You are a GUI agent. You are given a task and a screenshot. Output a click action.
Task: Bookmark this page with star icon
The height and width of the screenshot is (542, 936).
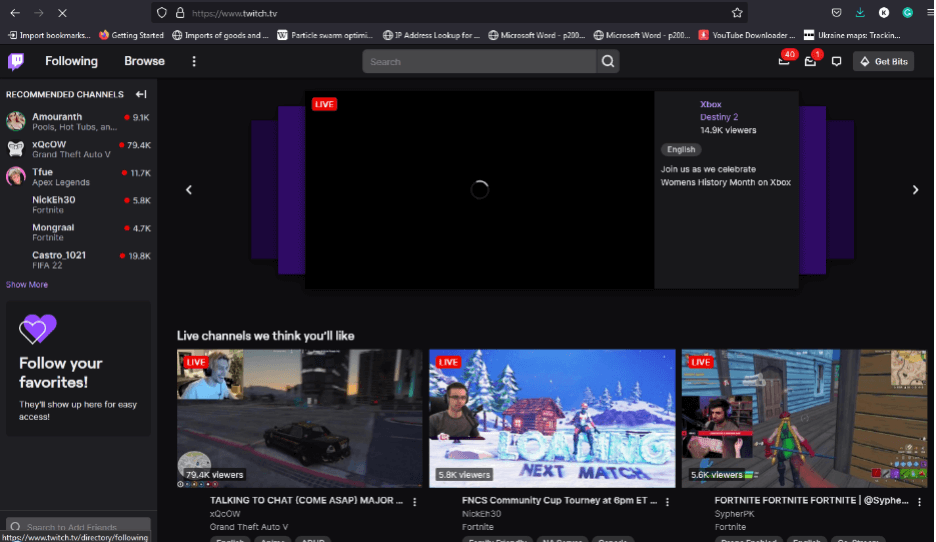click(737, 13)
